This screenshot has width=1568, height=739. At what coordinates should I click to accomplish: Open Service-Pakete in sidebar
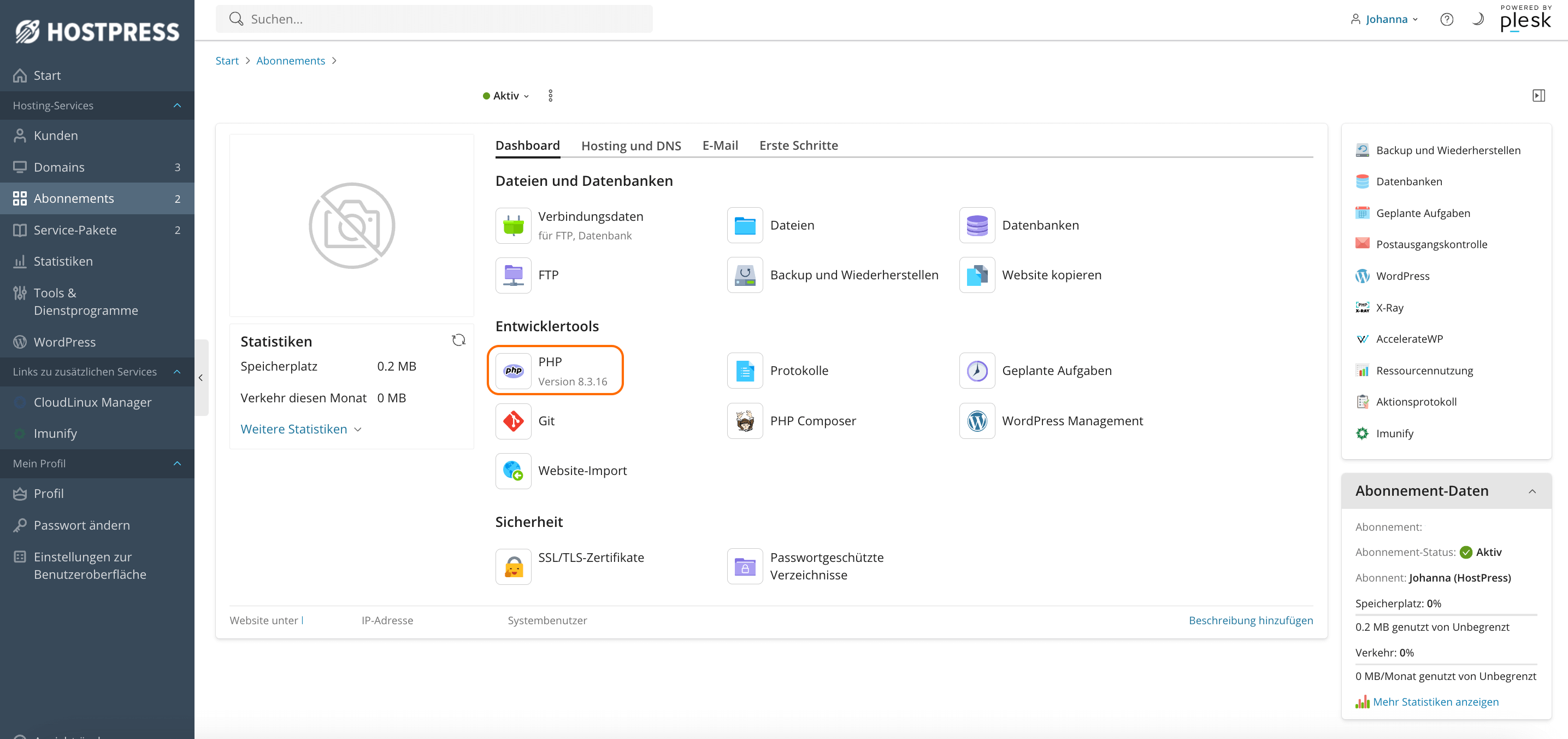coord(97,230)
